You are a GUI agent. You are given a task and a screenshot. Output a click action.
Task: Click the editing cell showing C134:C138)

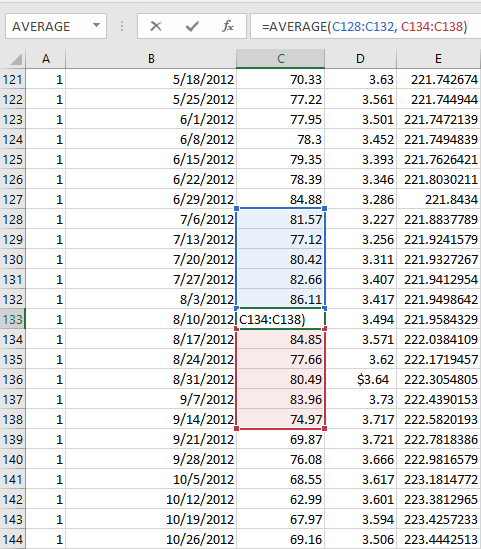click(281, 319)
